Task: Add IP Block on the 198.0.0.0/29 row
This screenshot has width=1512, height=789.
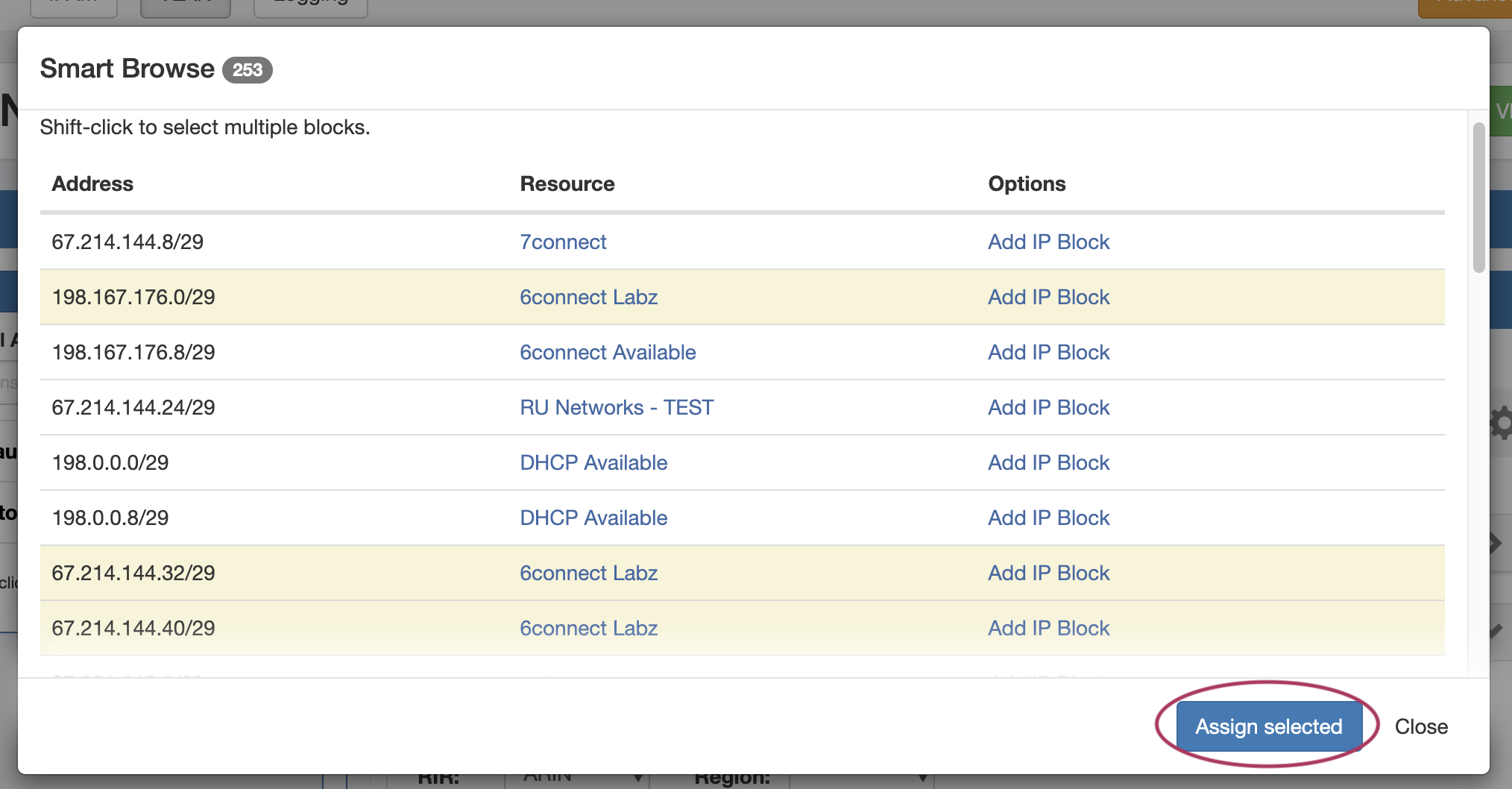Action: click(x=1048, y=462)
